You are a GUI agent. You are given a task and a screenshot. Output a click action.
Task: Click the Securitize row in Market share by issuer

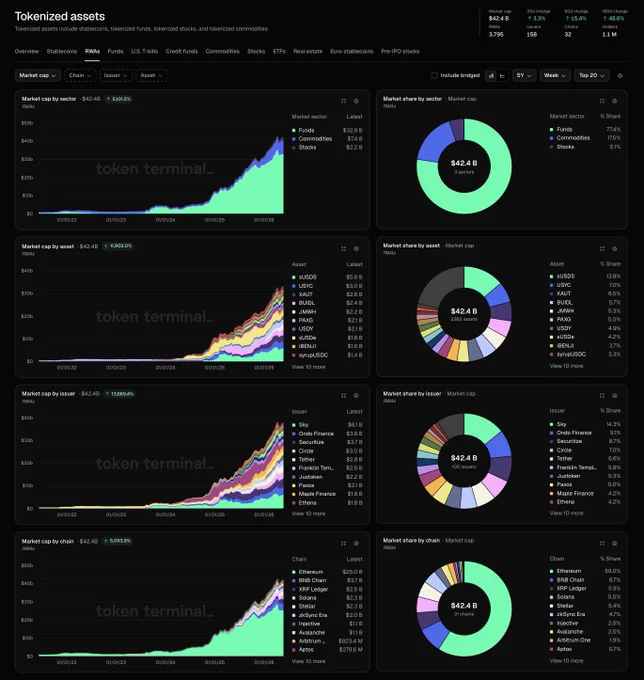coord(585,441)
